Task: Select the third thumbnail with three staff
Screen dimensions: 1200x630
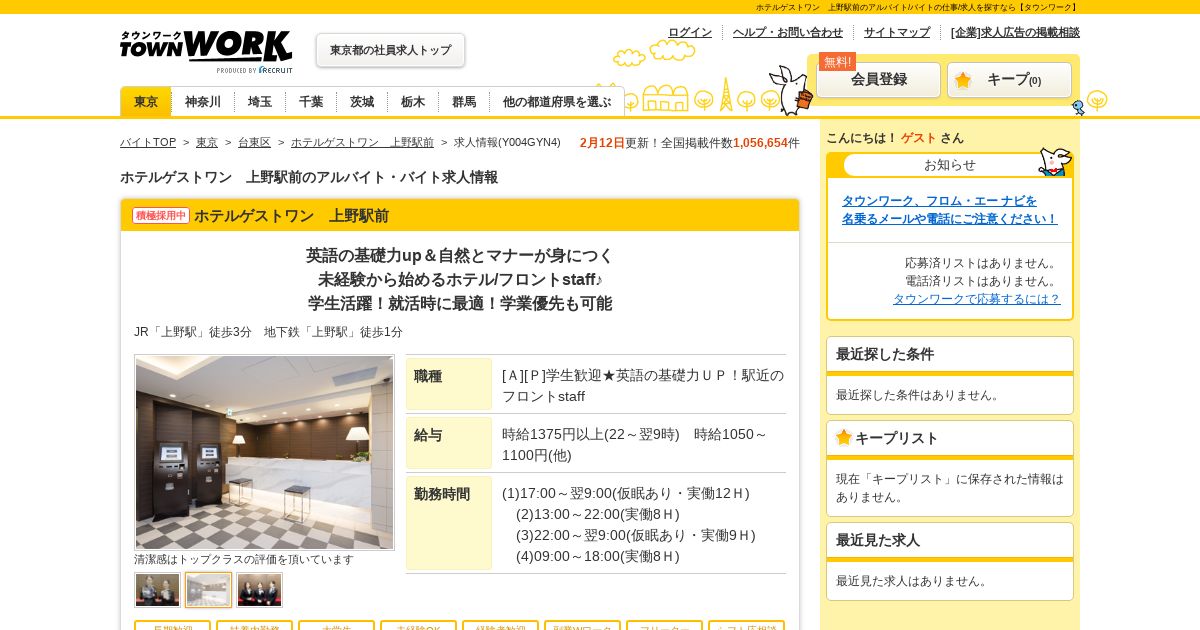Action: tap(260, 590)
